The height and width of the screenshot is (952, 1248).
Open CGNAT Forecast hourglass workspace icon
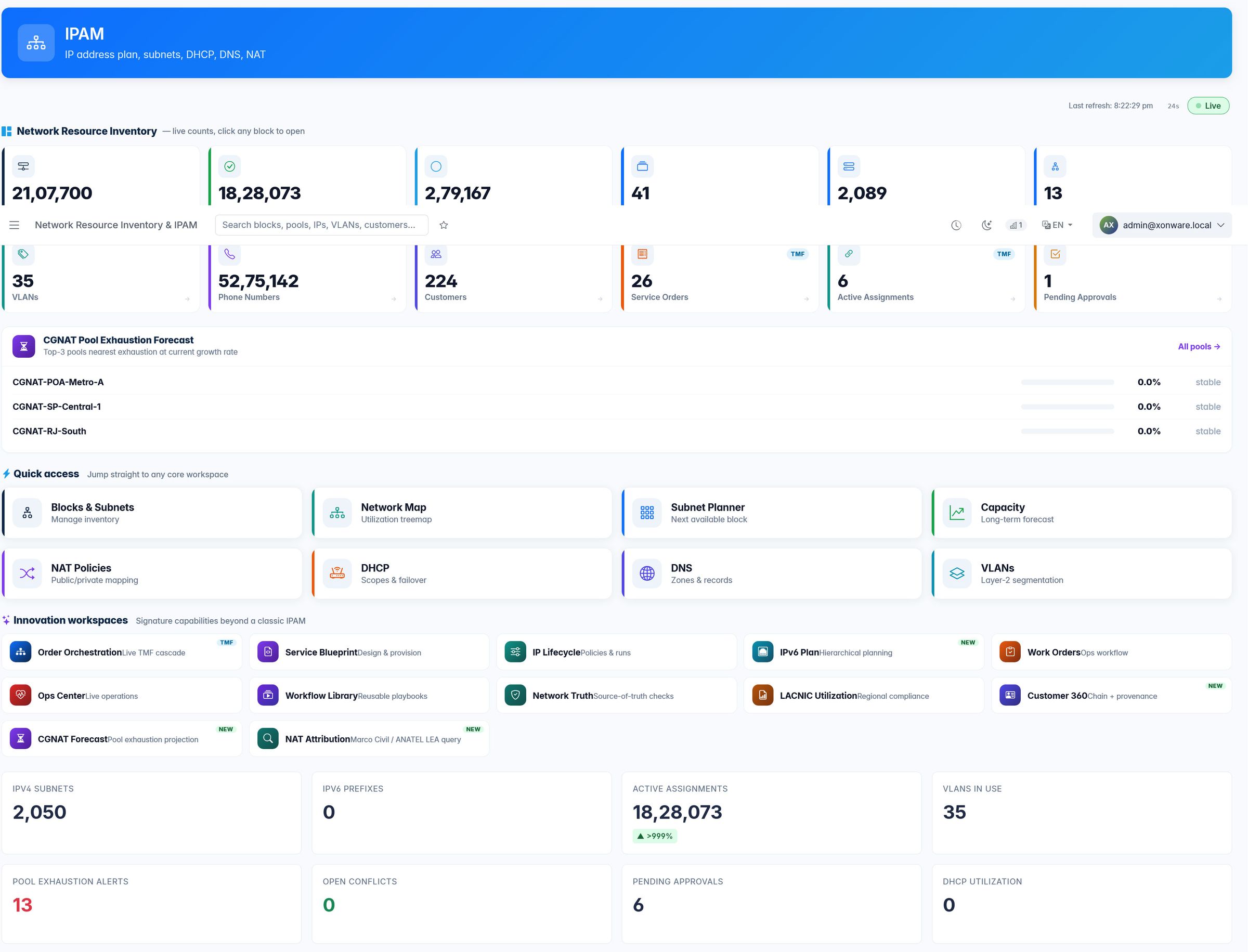click(x=20, y=738)
